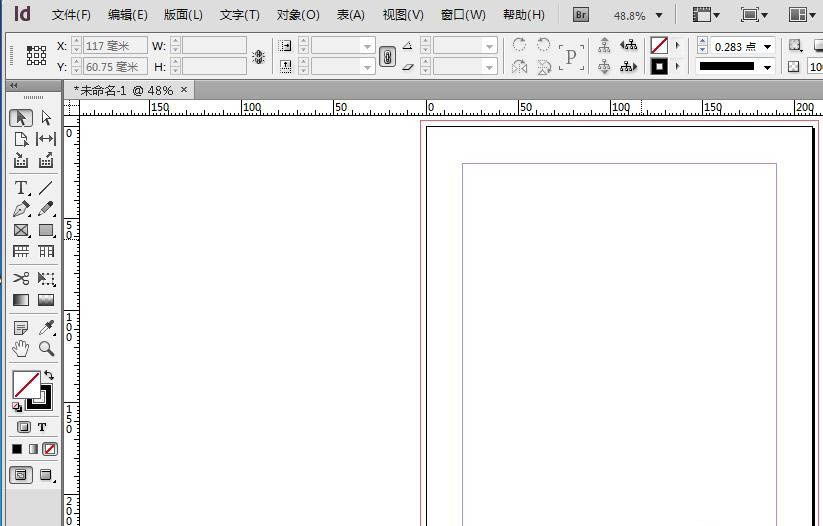823x526 pixels.
Task: Select the Gradient Swatch tool
Action: point(21,300)
